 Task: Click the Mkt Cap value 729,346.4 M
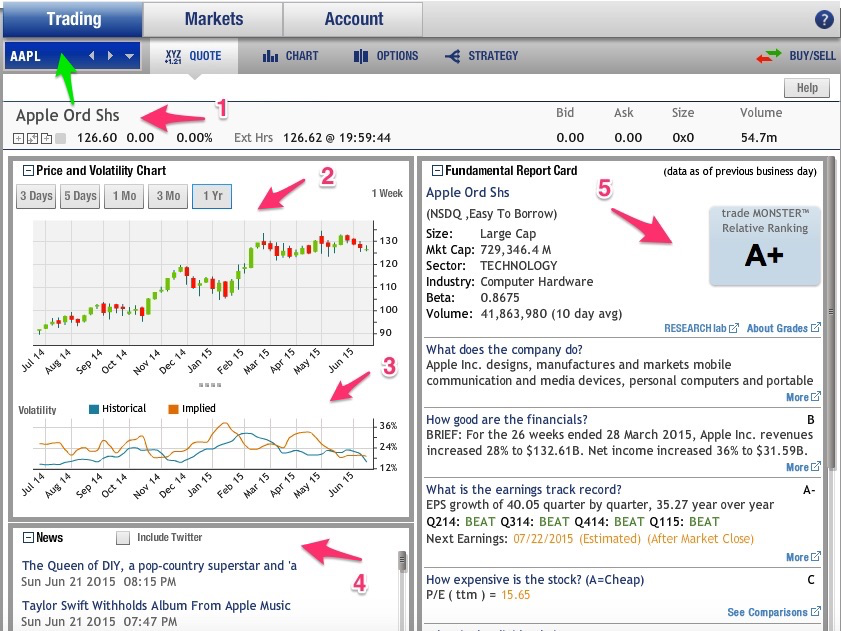coord(515,250)
